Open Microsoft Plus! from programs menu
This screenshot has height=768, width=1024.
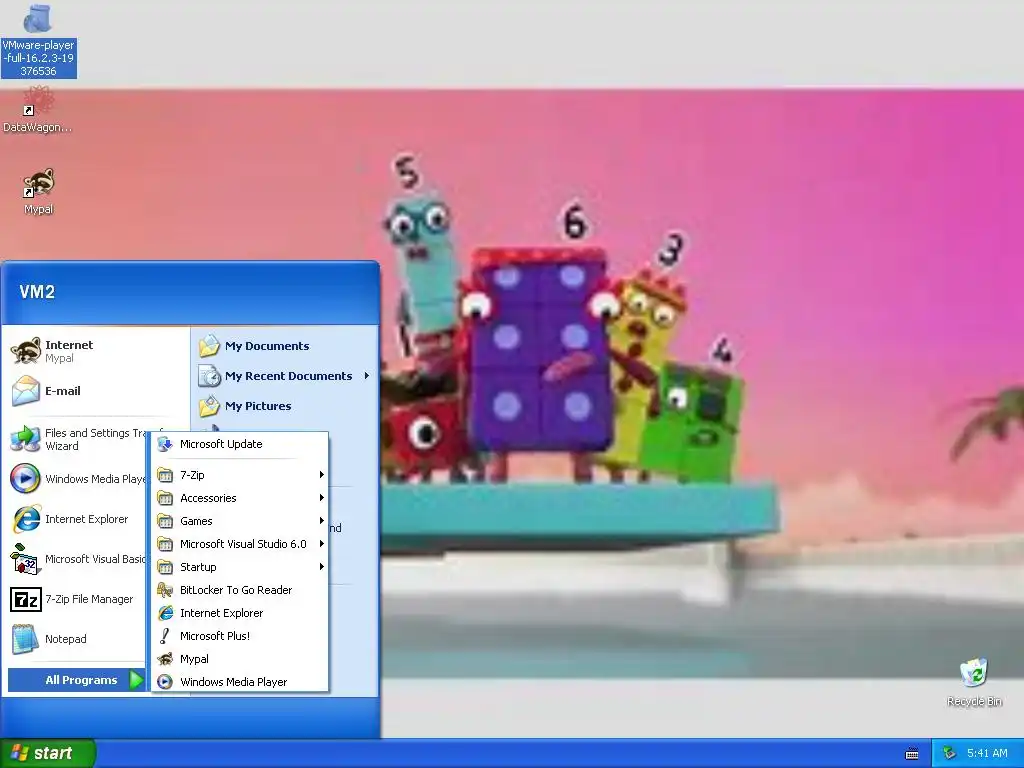coord(240,635)
